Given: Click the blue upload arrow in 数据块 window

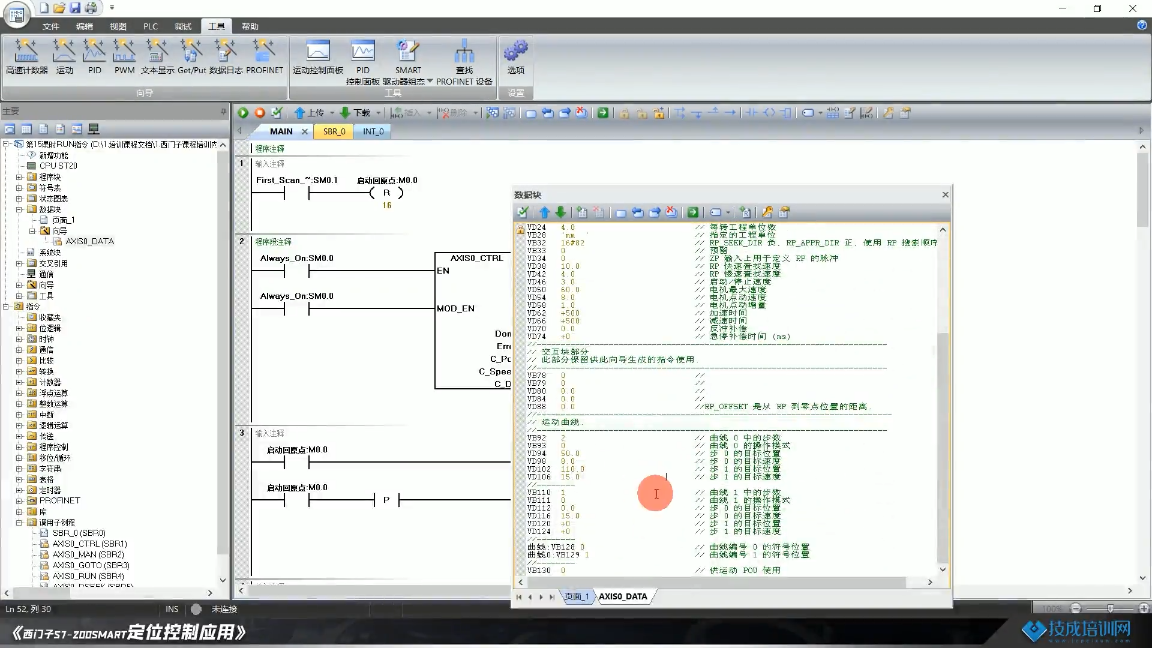Looking at the screenshot, I should coord(544,212).
